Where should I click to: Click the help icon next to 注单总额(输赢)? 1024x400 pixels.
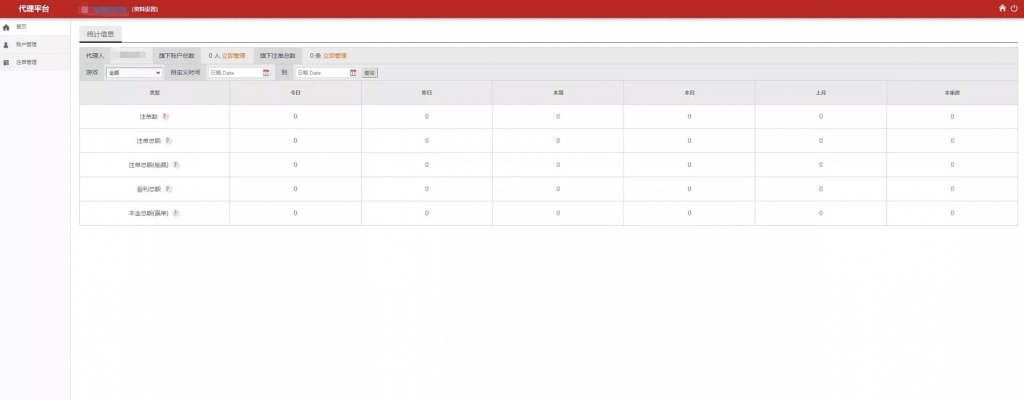coord(176,165)
